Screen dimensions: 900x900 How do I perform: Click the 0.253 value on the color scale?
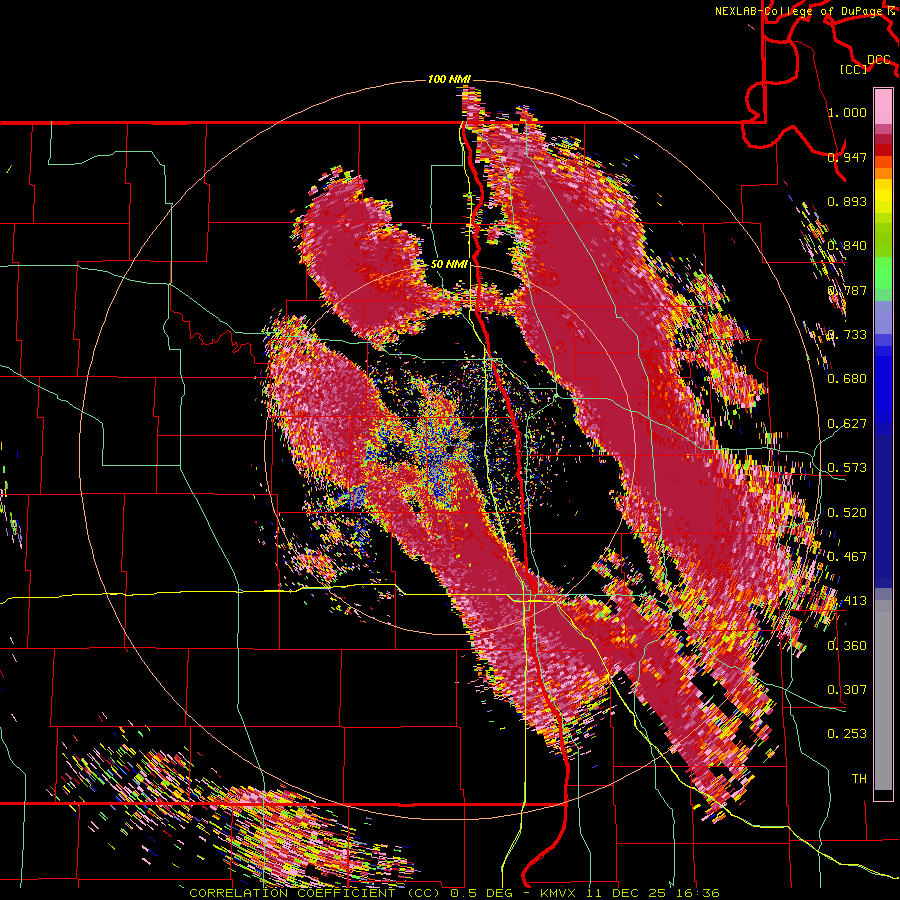[x=847, y=734]
